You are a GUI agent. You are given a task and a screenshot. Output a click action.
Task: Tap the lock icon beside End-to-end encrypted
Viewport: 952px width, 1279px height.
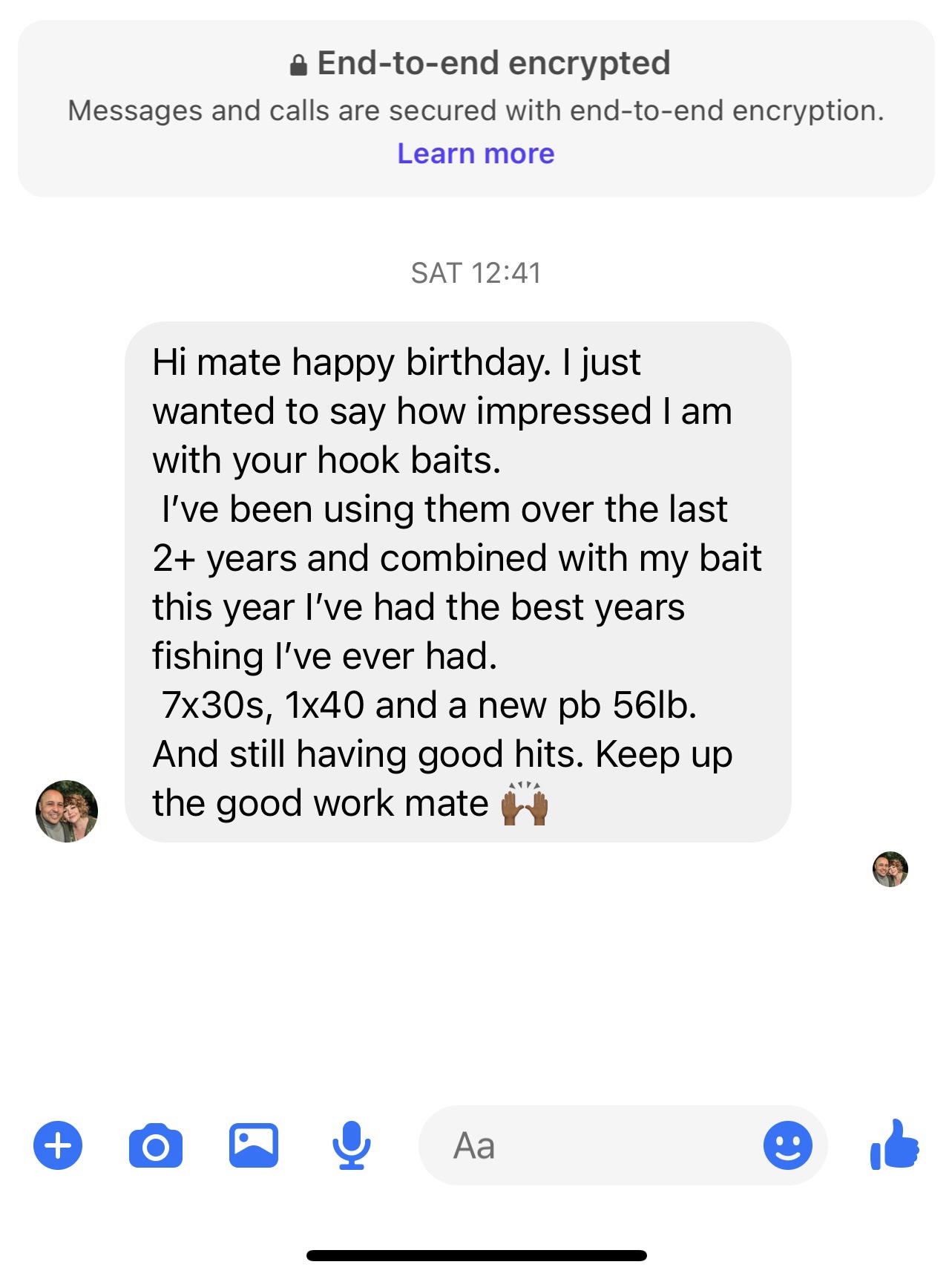point(298,65)
